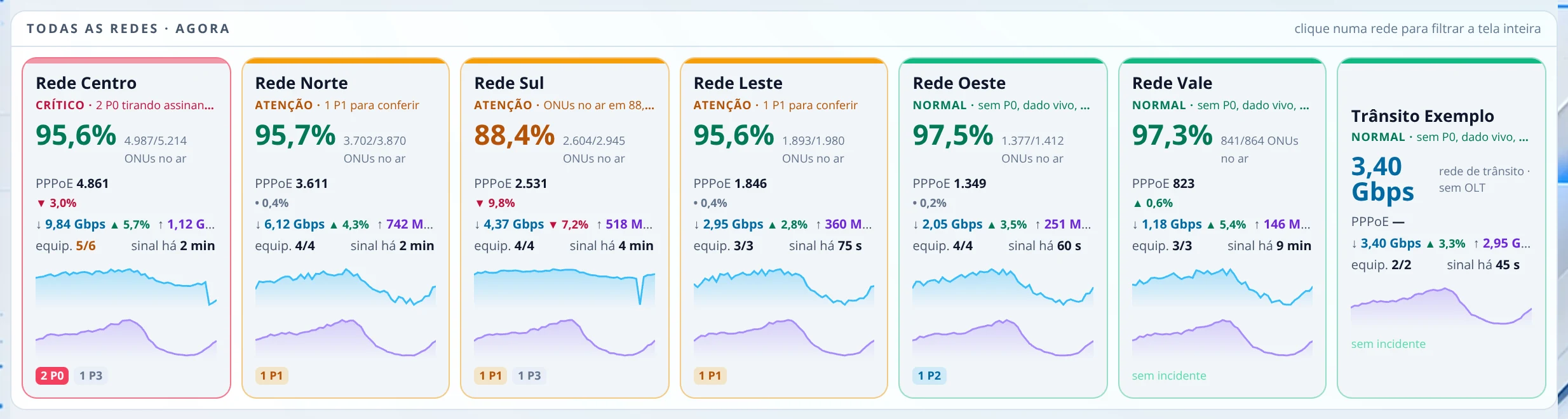Click the ATENÇÃO status on Rede Leste
1568x419 pixels.
pyautogui.click(x=722, y=105)
